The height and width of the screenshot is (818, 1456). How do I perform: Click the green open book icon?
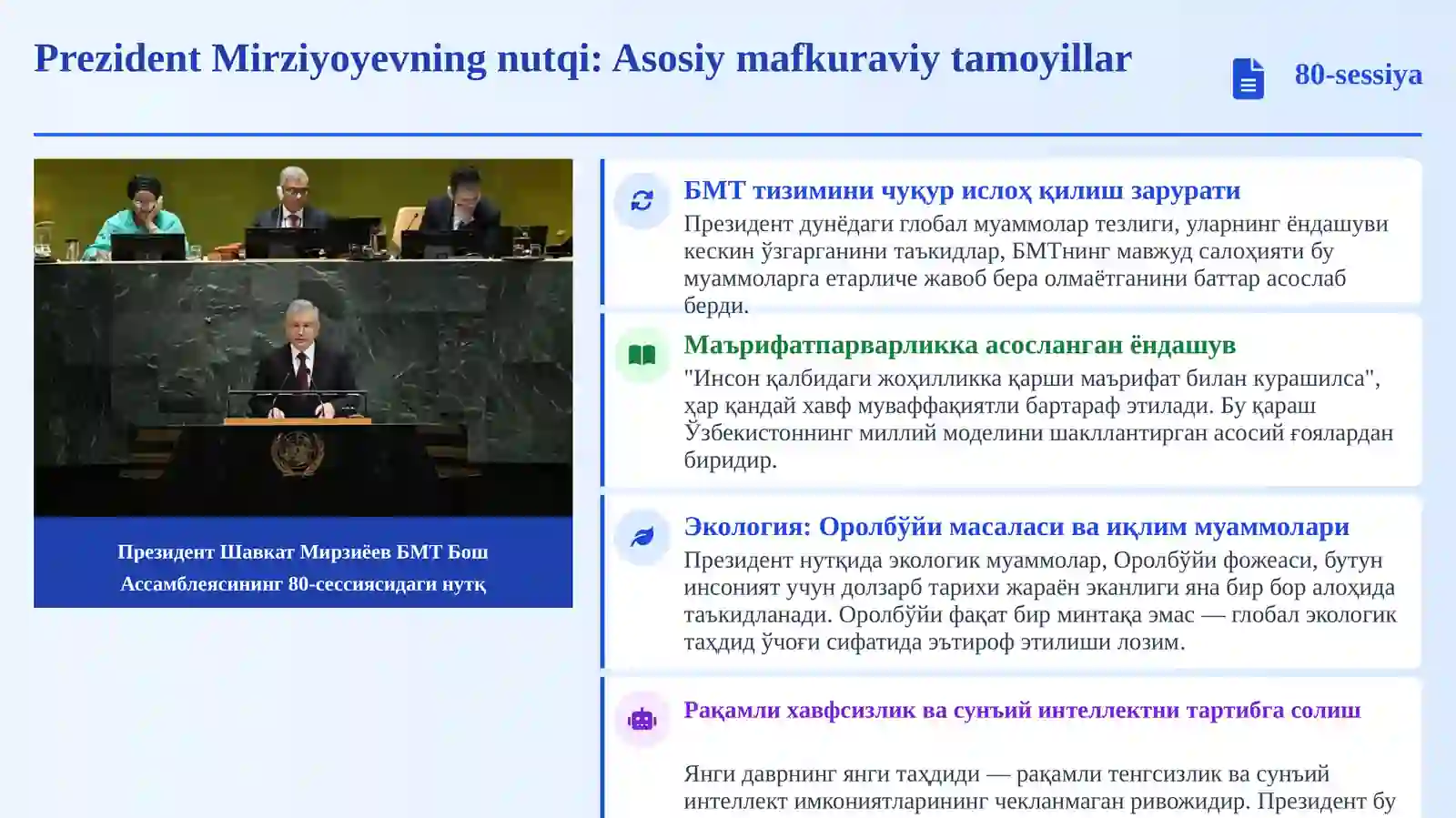tap(642, 355)
